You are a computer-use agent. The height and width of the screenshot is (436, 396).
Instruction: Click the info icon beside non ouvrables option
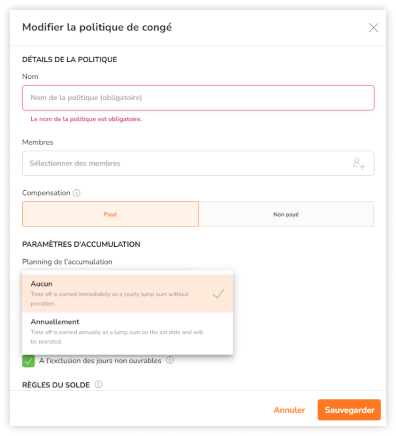(x=170, y=360)
